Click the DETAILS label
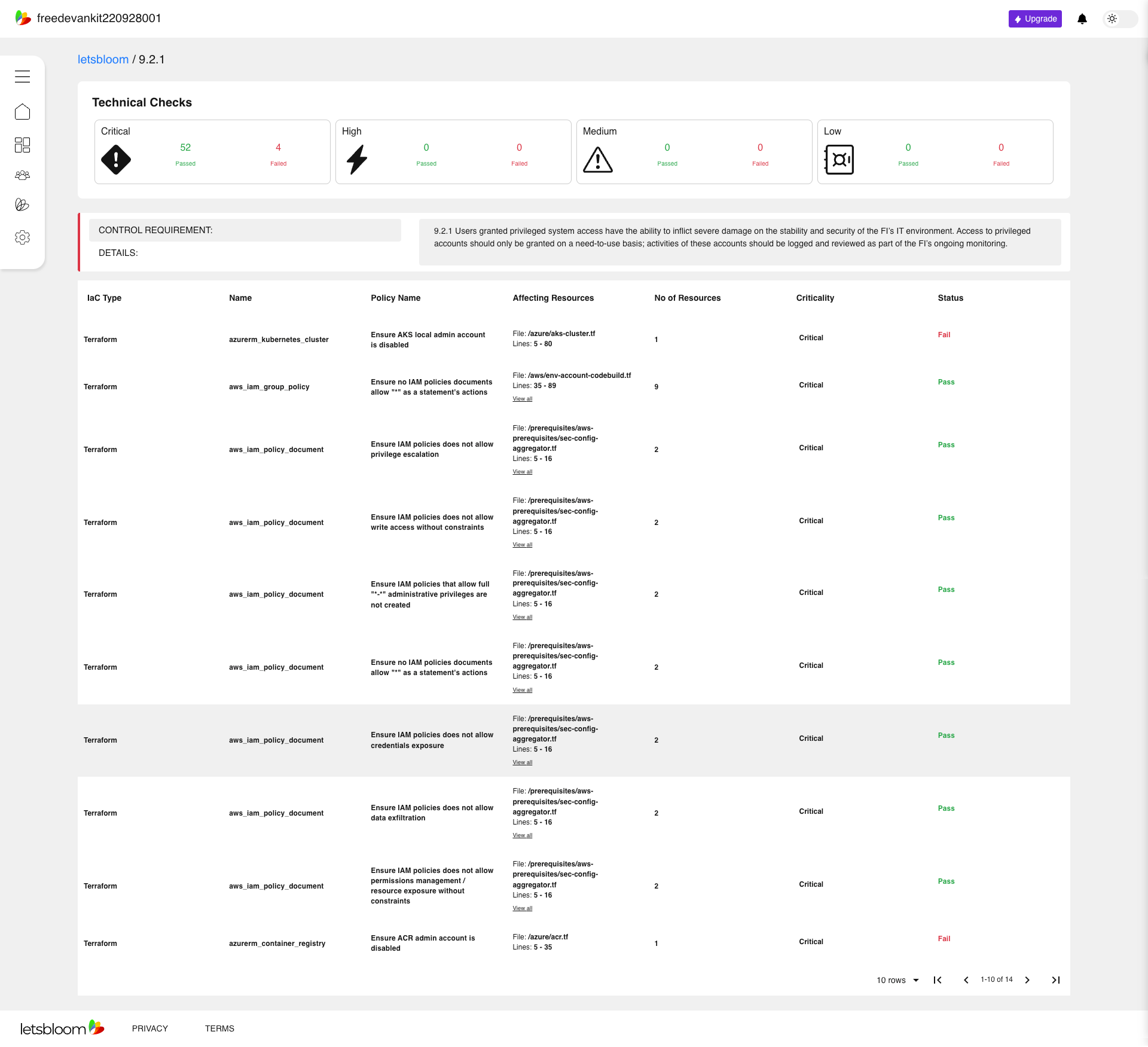Screen dimensions: 1148x1047 (118, 253)
